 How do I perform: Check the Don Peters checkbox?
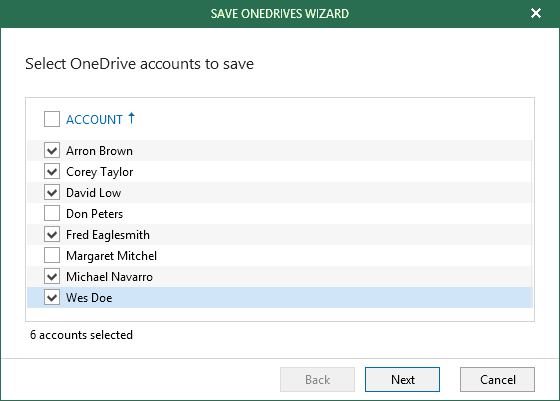pos(52,214)
